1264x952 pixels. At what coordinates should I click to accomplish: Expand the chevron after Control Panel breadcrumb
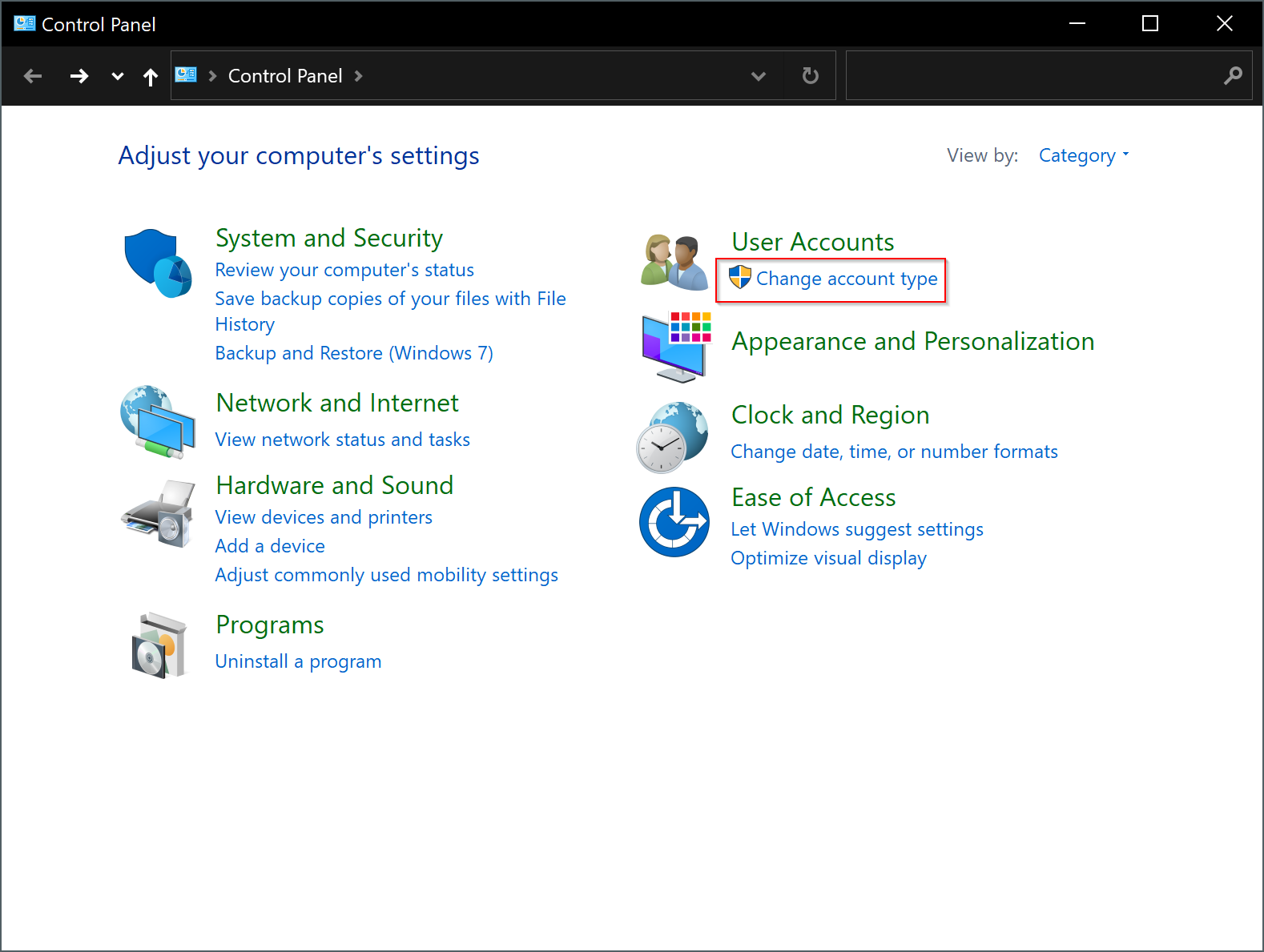358,75
